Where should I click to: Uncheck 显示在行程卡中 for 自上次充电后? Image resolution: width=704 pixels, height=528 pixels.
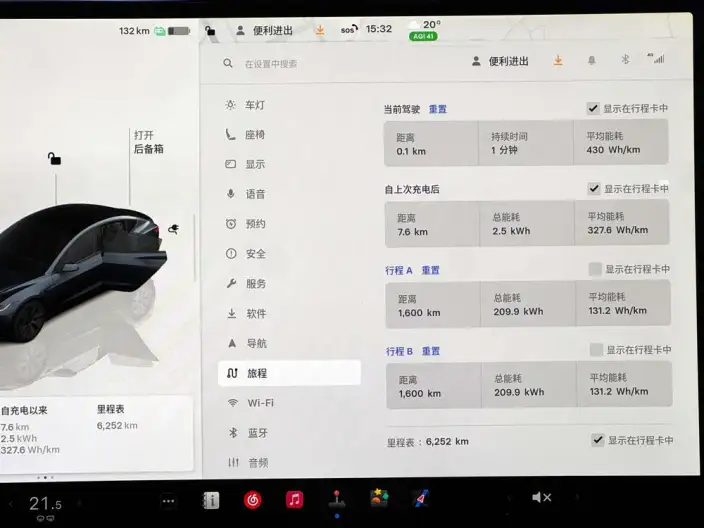[x=594, y=189]
